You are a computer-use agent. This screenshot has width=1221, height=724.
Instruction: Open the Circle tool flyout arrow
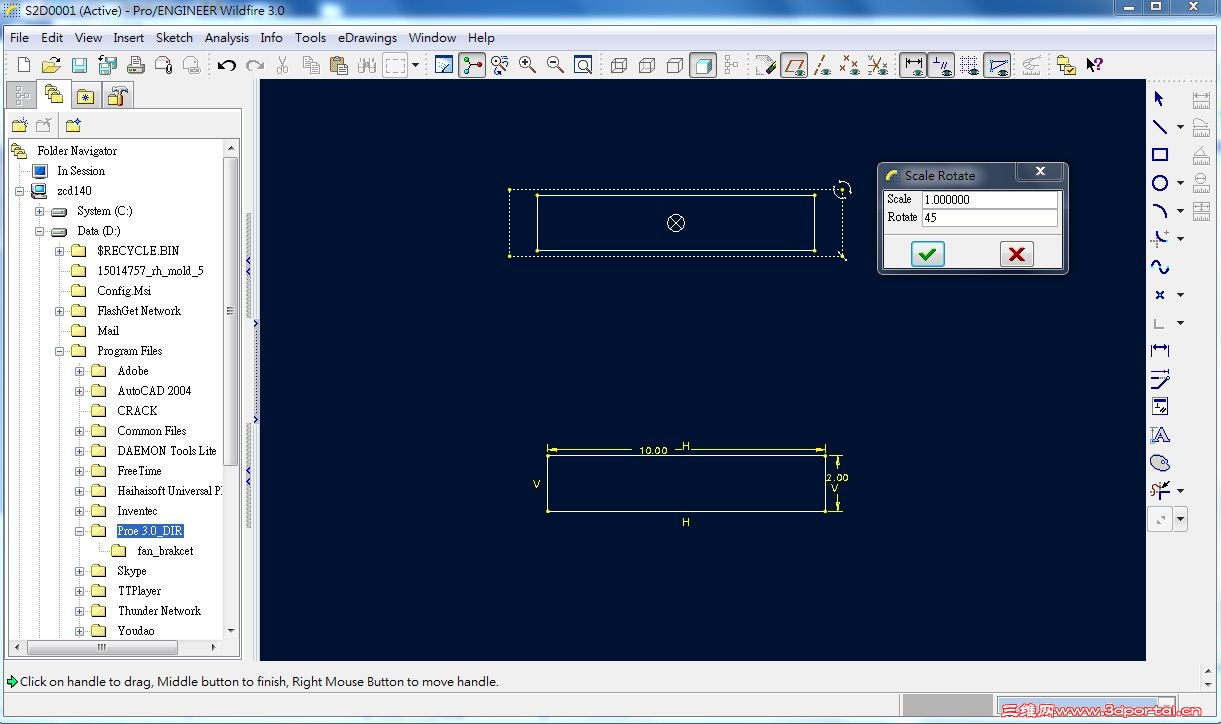(1180, 183)
